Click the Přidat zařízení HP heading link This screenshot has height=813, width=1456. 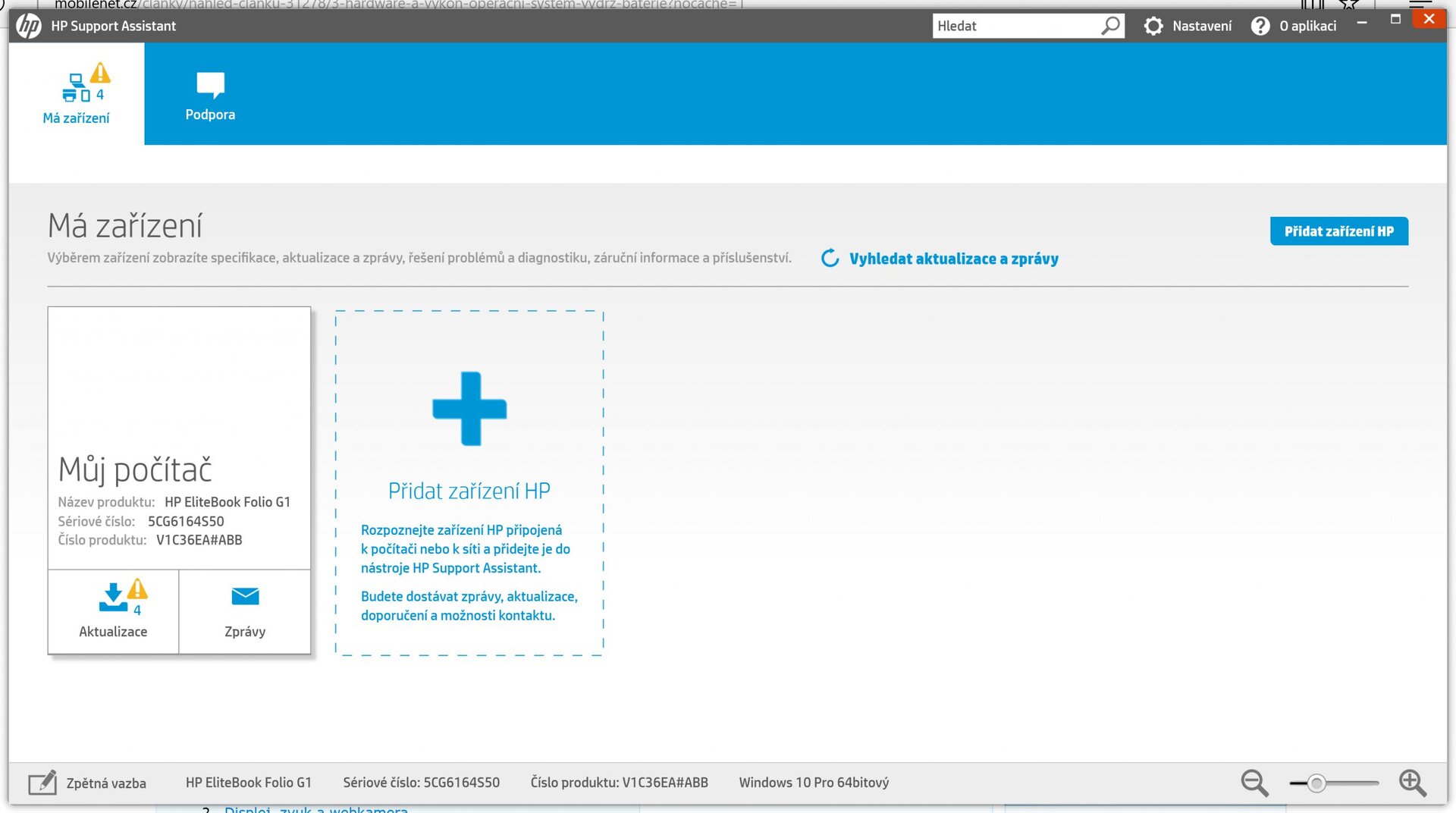(x=469, y=491)
